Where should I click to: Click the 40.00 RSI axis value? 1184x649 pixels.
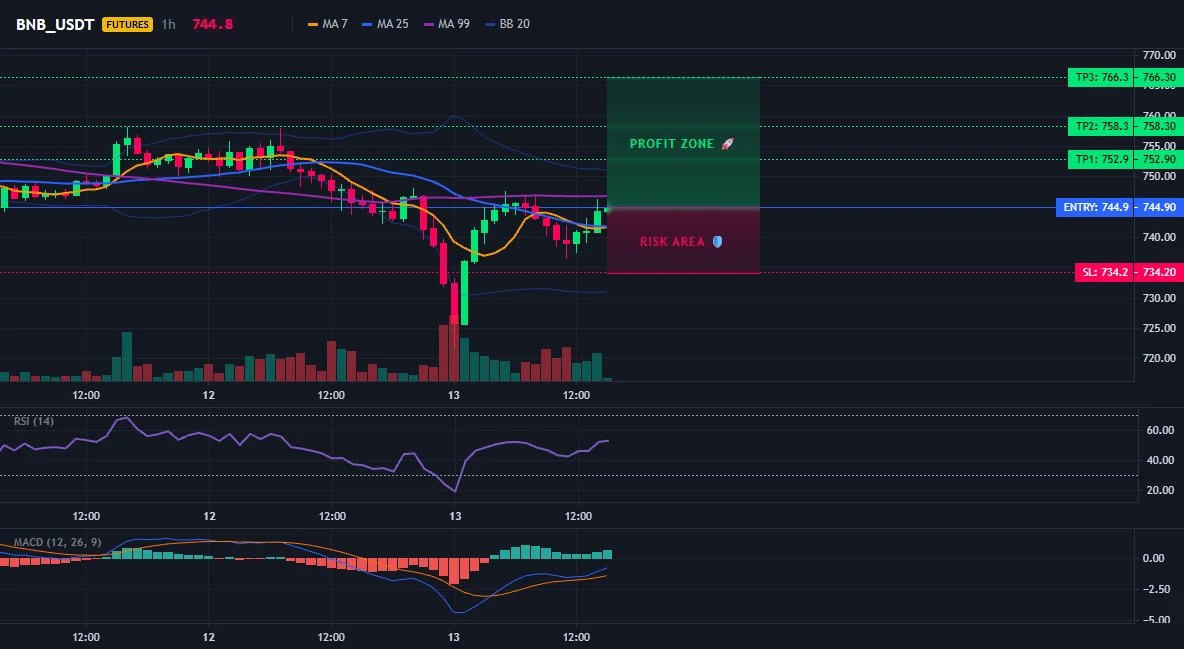pyautogui.click(x=1159, y=460)
